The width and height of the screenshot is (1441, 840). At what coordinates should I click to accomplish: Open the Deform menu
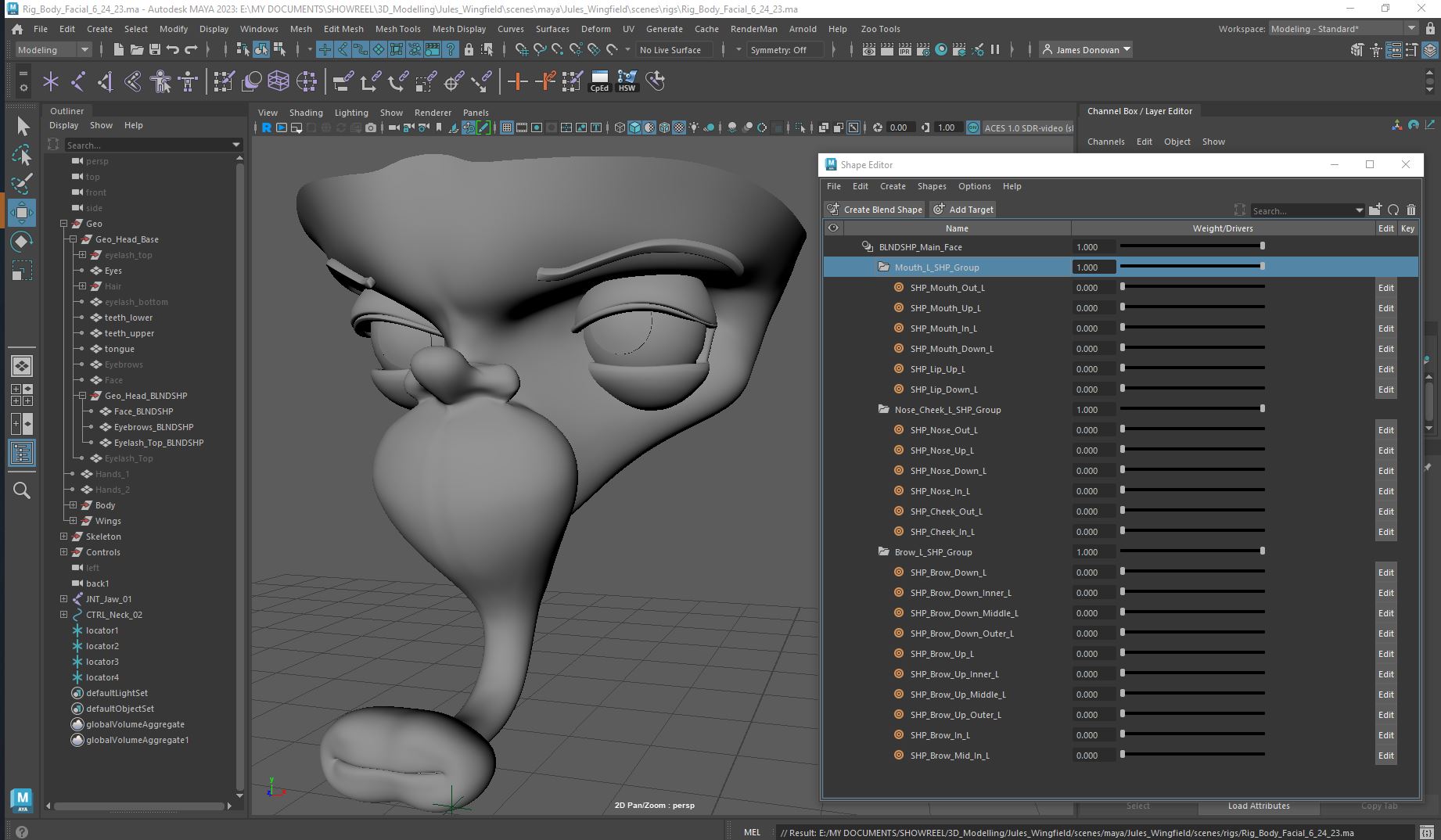point(595,29)
